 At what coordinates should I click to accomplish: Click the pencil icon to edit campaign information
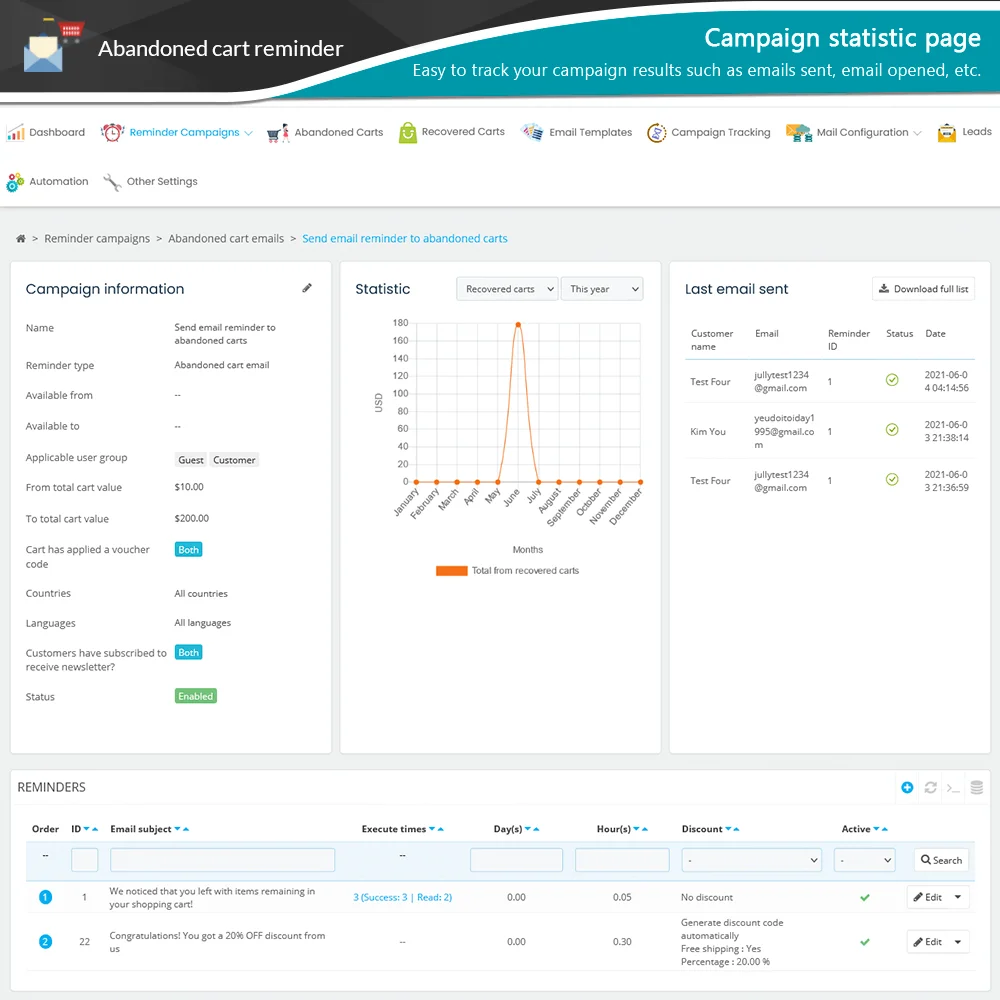click(x=307, y=288)
